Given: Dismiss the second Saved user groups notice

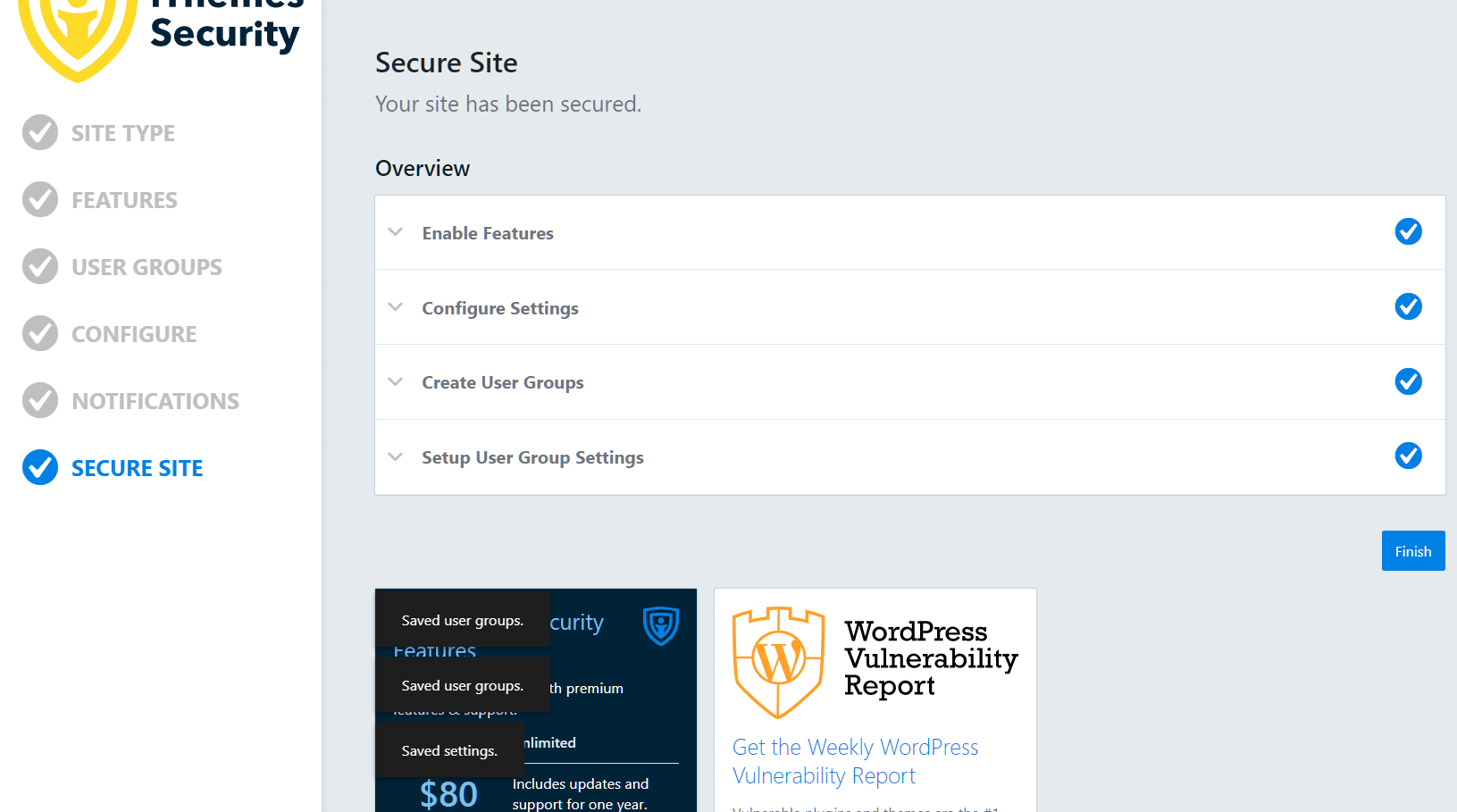Looking at the screenshot, I should 463,685.
